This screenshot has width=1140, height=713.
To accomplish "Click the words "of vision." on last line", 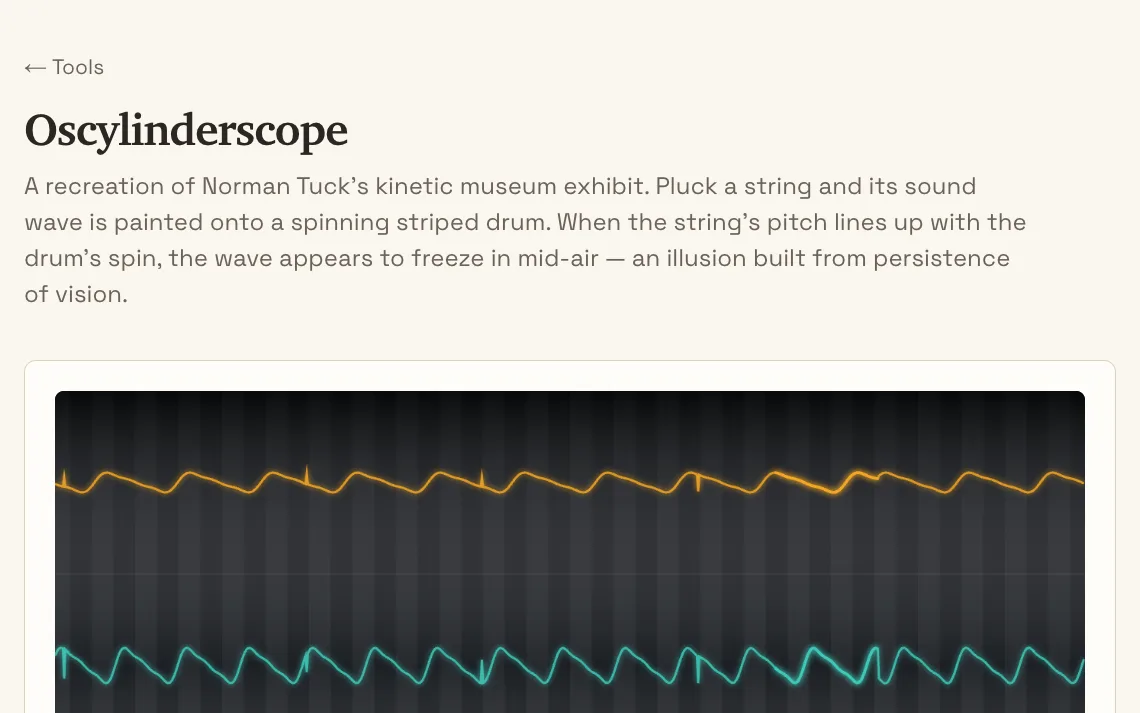I will pyautogui.click(x=76, y=294).
